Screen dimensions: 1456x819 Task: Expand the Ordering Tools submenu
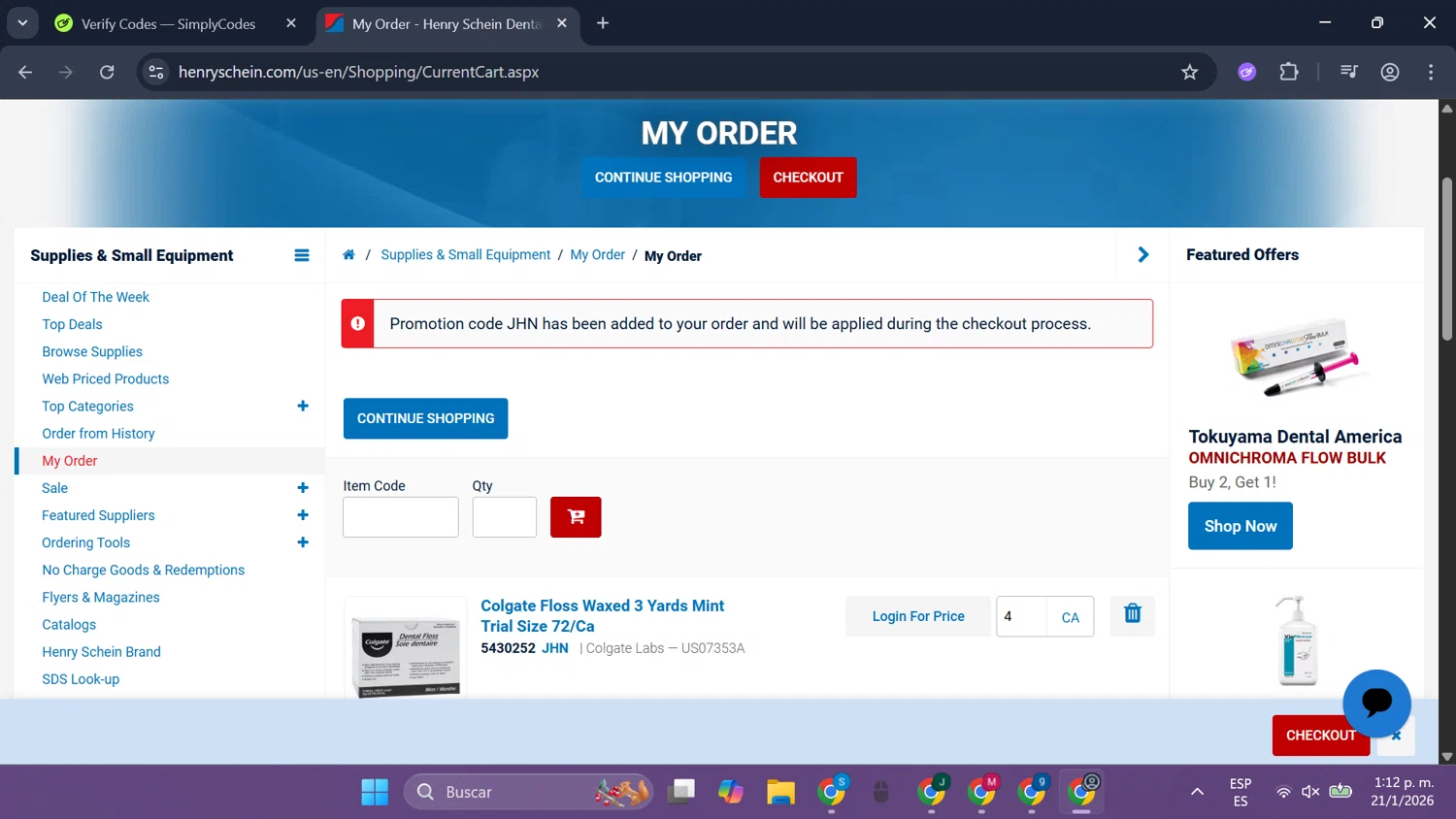click(x=303, y=542)
